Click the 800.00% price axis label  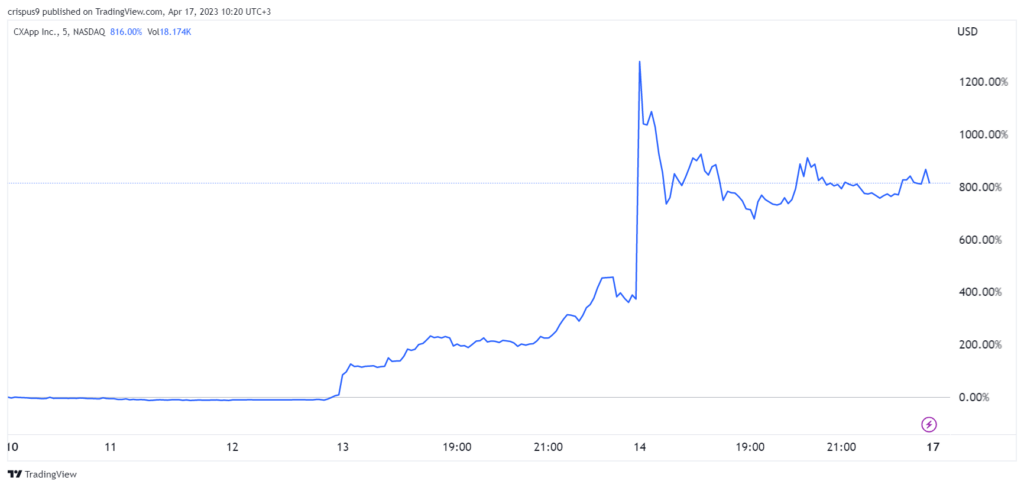[x=980, y=187]
